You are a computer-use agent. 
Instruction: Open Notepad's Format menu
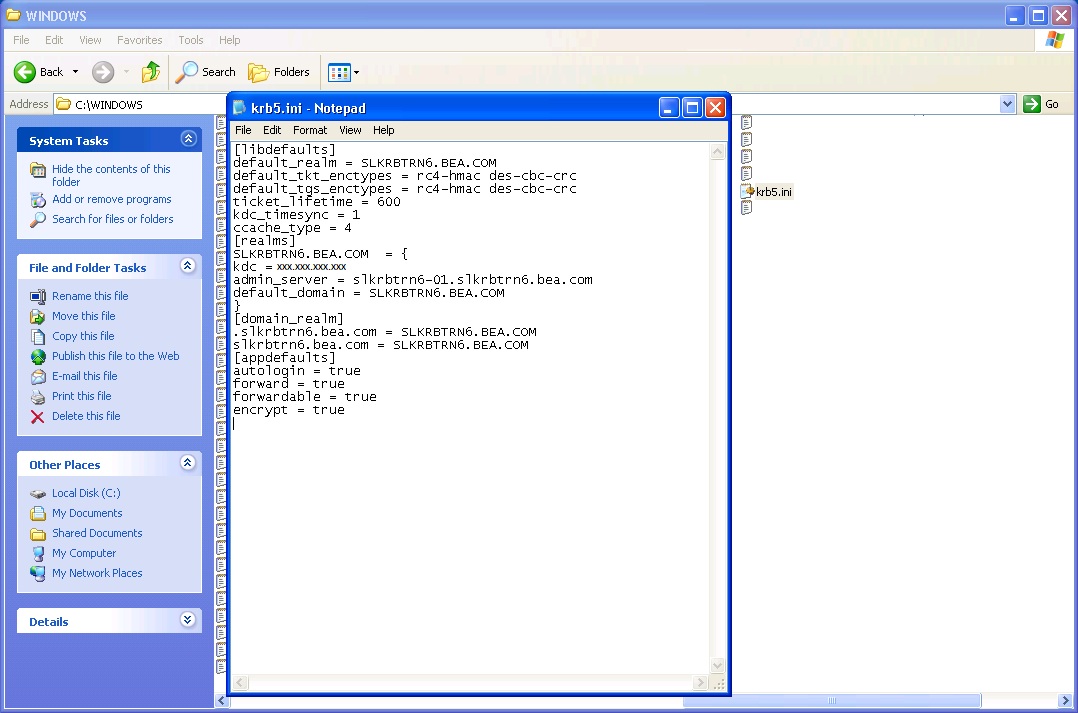310,130
